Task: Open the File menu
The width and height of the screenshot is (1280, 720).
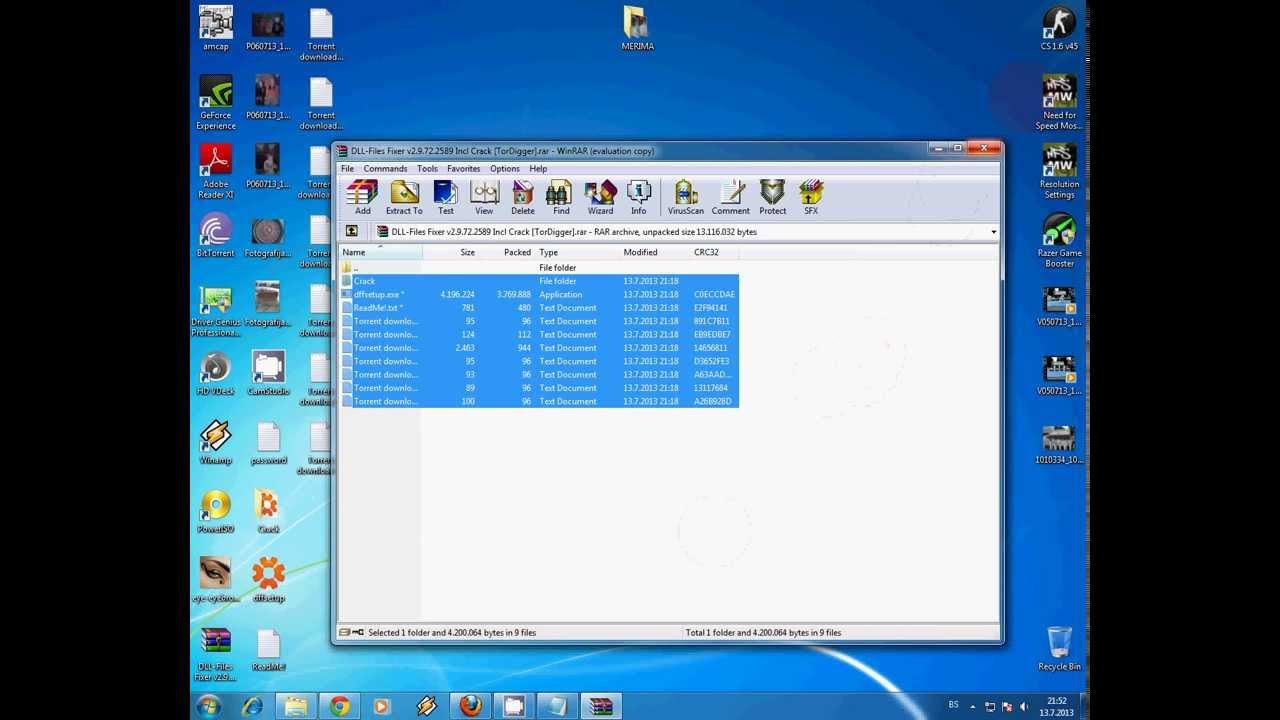Action: 347,169
